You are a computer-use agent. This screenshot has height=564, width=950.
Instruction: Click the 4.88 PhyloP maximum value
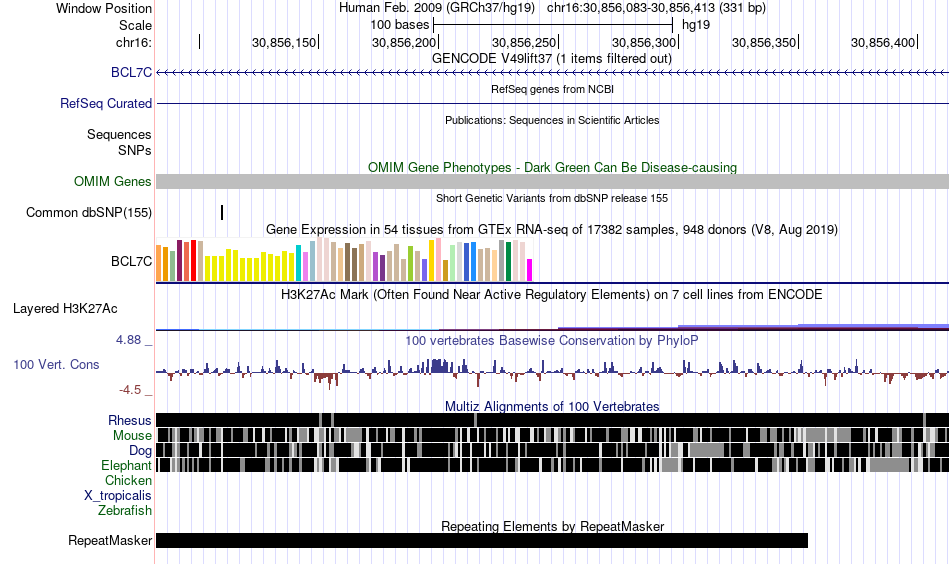tap(128, 340)
